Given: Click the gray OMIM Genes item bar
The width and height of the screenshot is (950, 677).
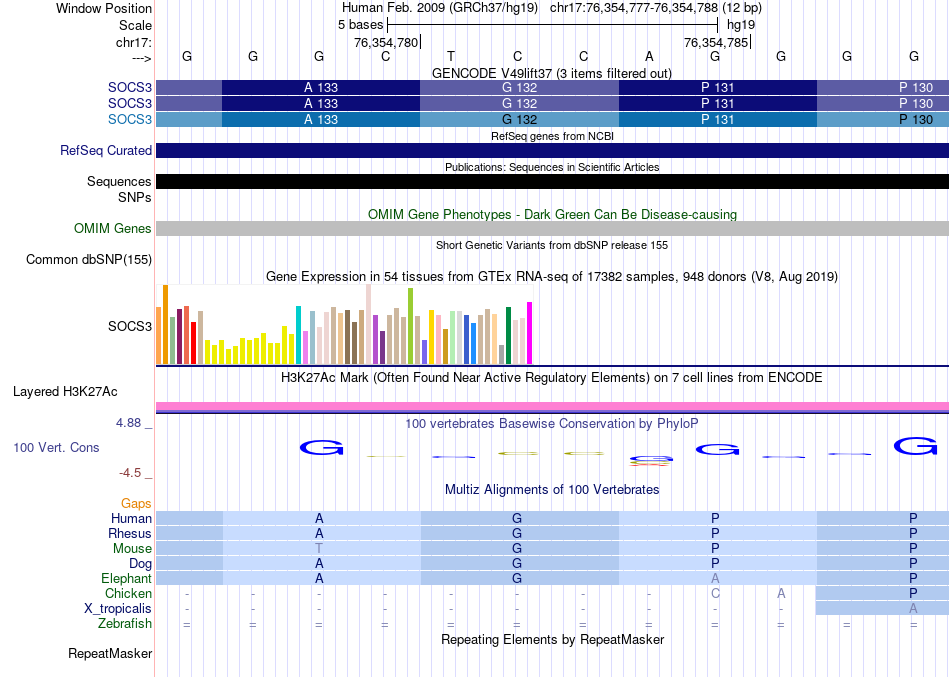Looking at the screenshot, I should (552, 228).
